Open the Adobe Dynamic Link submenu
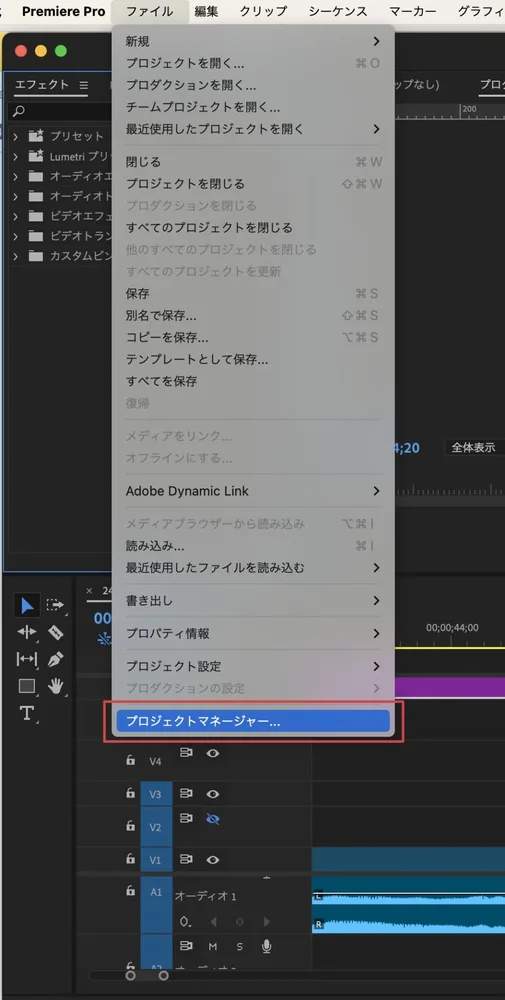505x1000 pixels. [x=253, y=491]
